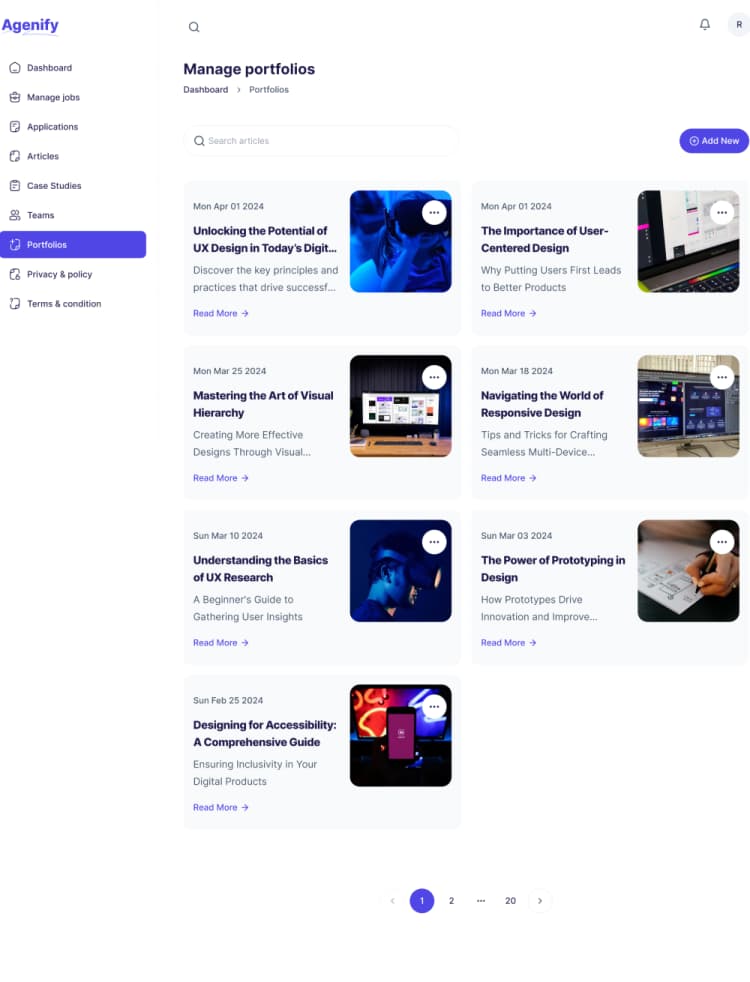Read More on UX Research article

(220, 643)
